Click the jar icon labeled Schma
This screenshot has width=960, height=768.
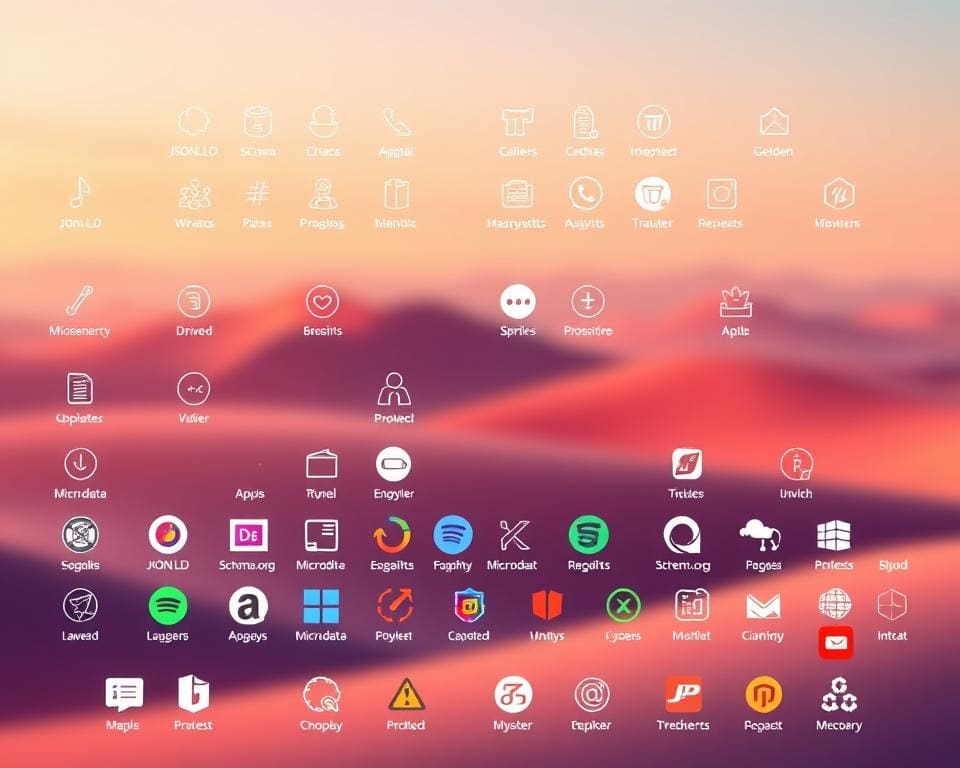(x=258, y=121)
